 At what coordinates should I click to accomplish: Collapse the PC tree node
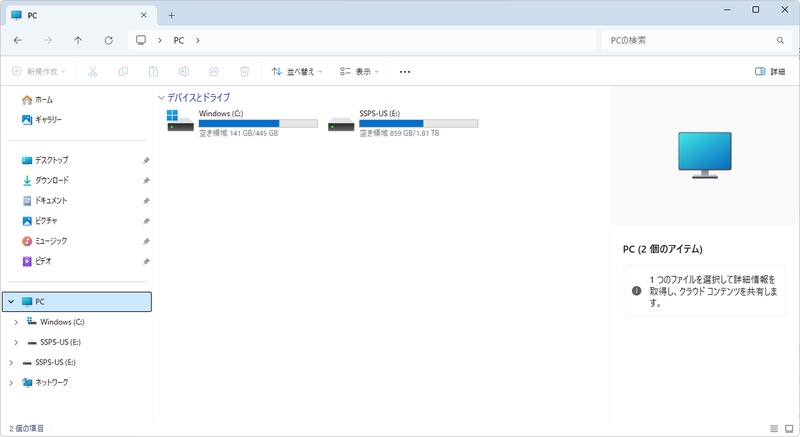pyautogui.click(x=11, y=301)
